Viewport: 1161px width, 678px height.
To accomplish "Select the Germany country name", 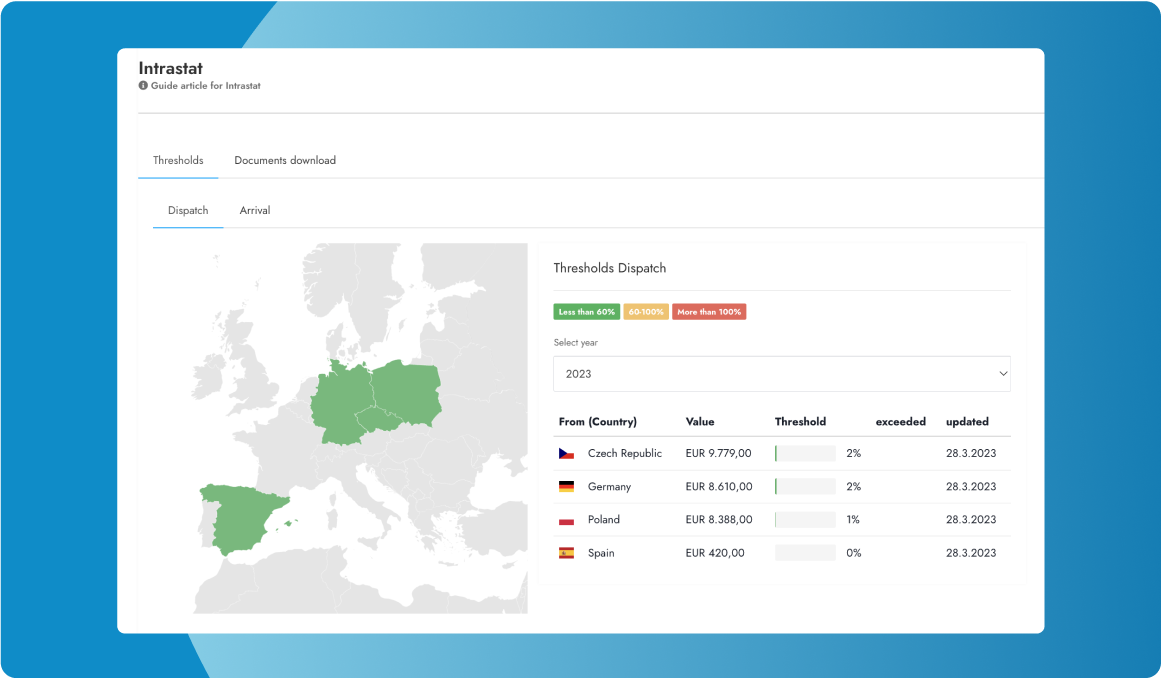I will click(x=609, y=487).
